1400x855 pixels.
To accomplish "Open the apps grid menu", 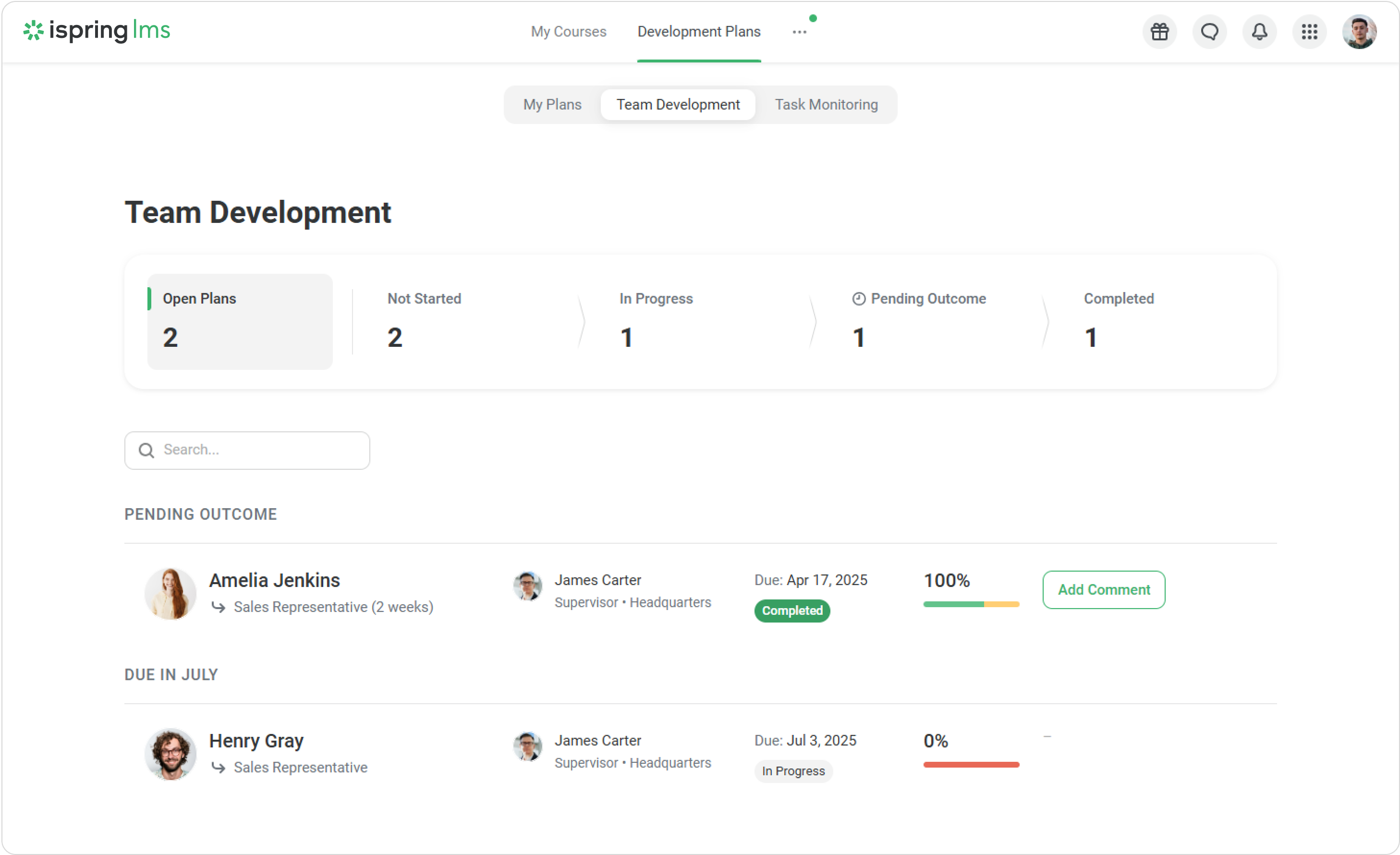I will [1309, 32].
